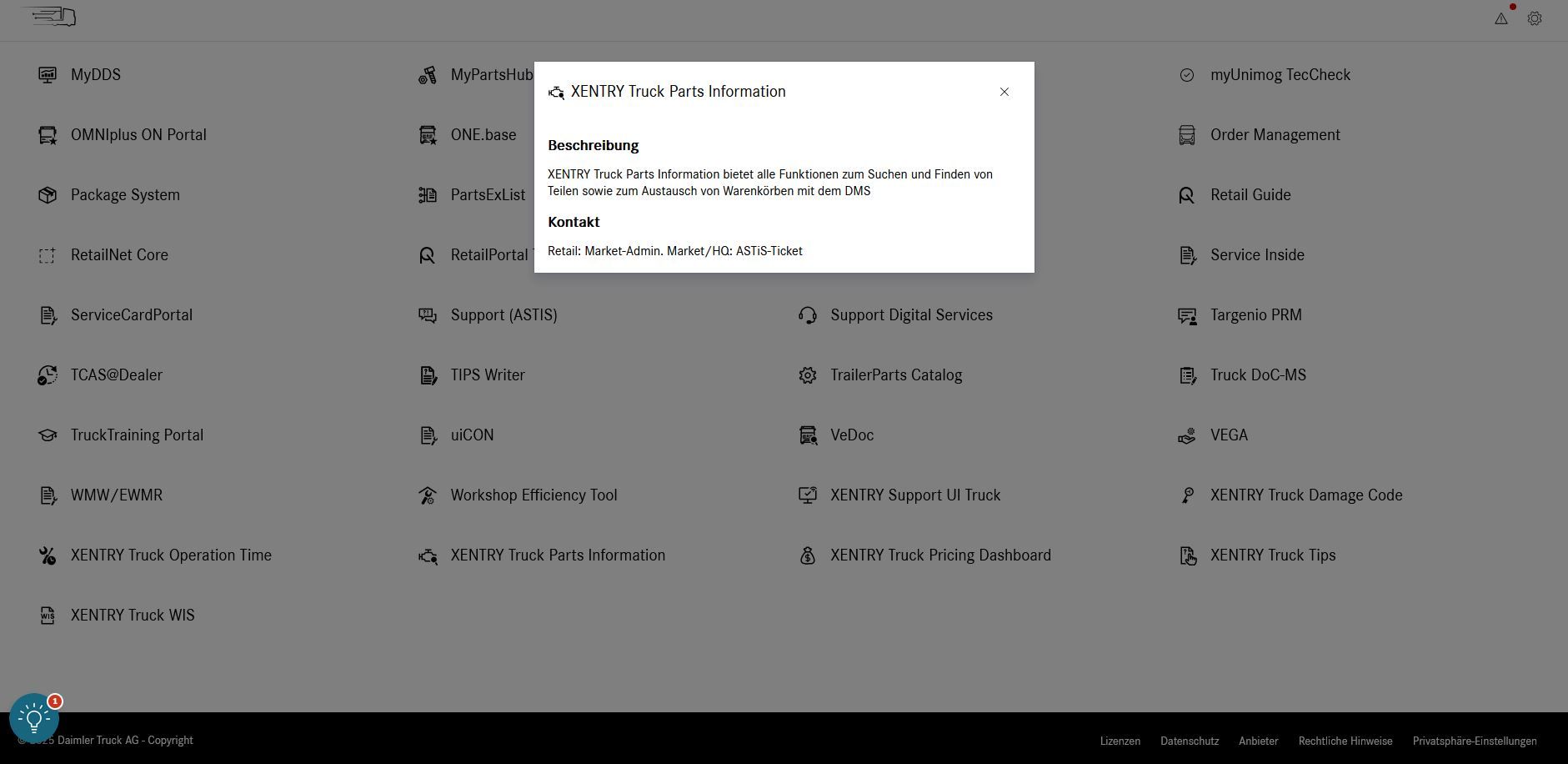Screen dimensions: 1568x764
Task: Launch Support Digital Services
Action: click(x=911, y=314)
